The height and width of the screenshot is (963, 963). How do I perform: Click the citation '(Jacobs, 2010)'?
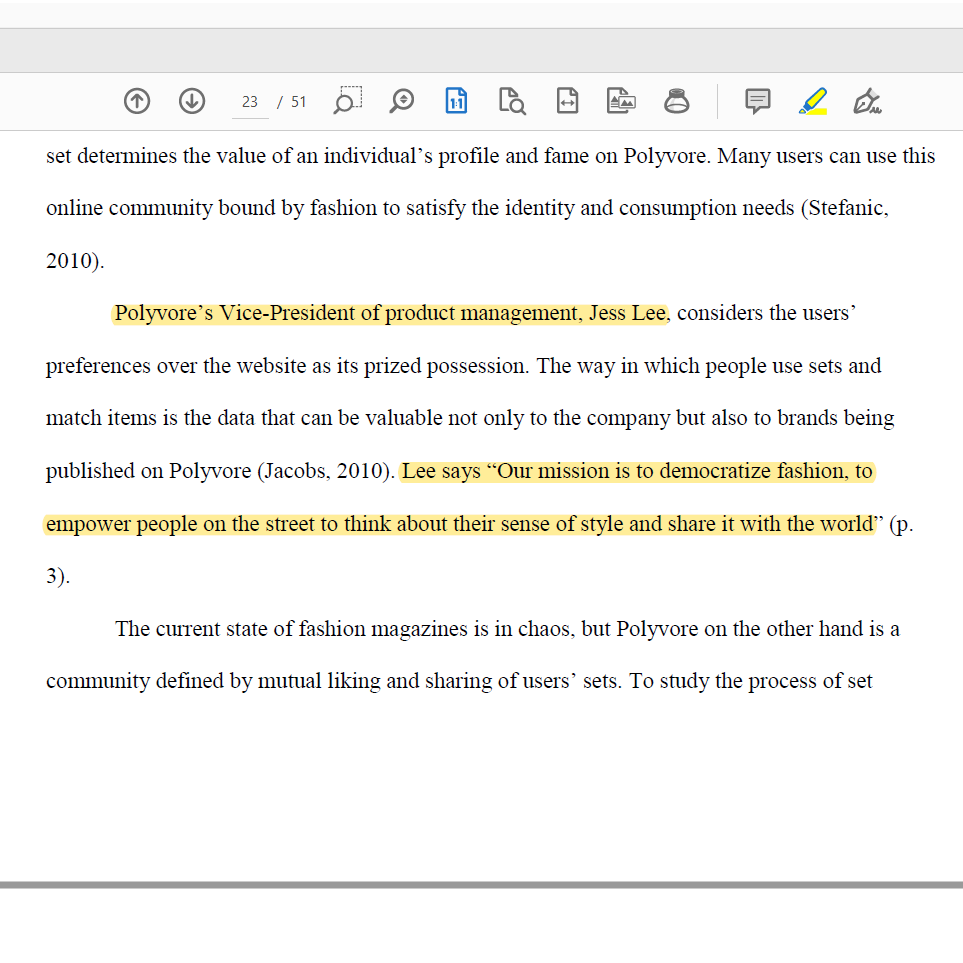coord(326,471)
